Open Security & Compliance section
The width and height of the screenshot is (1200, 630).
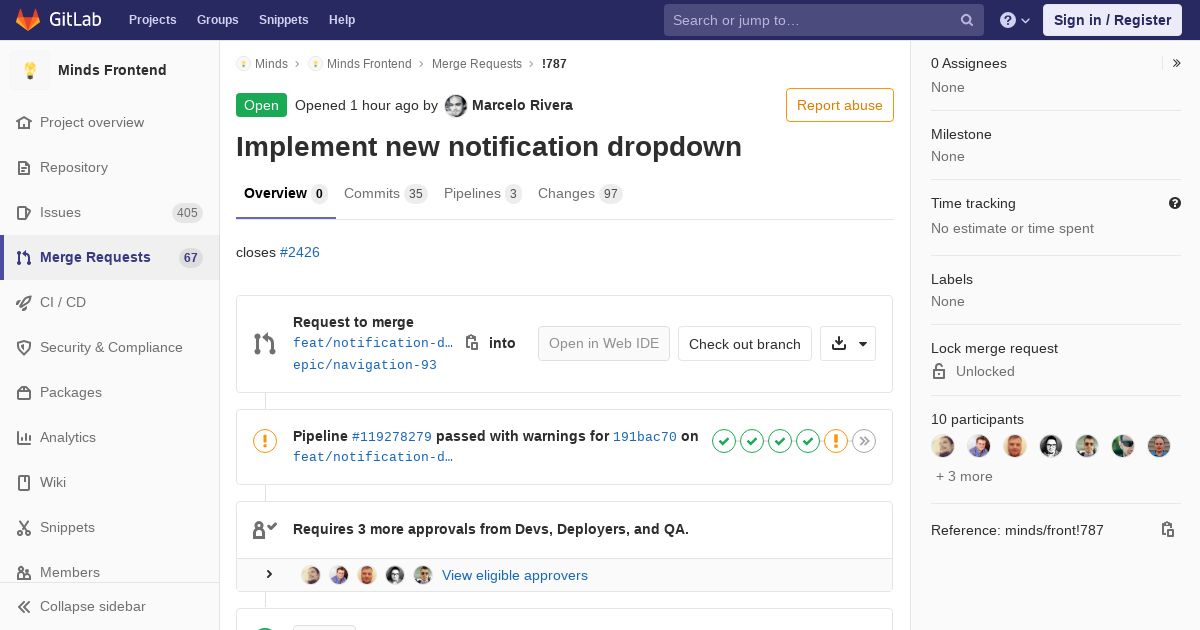pyautogui.click(x=110, y=347)
